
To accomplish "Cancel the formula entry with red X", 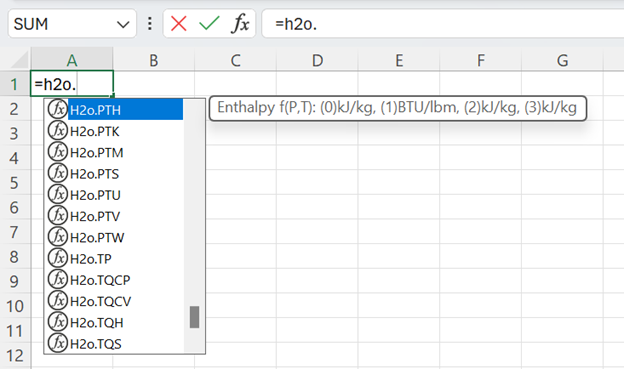I will tap(179, 24).
